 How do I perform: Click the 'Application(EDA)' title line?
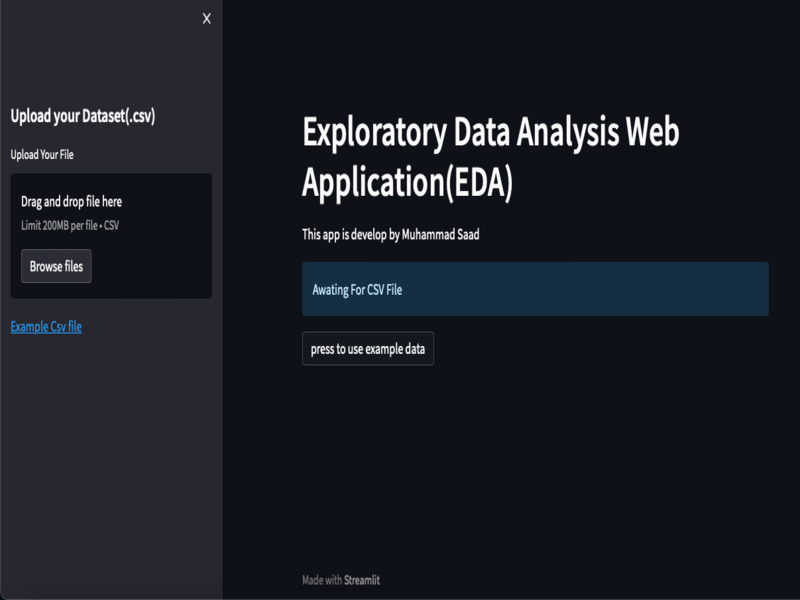pyautogui.click(x=407, y=182)
